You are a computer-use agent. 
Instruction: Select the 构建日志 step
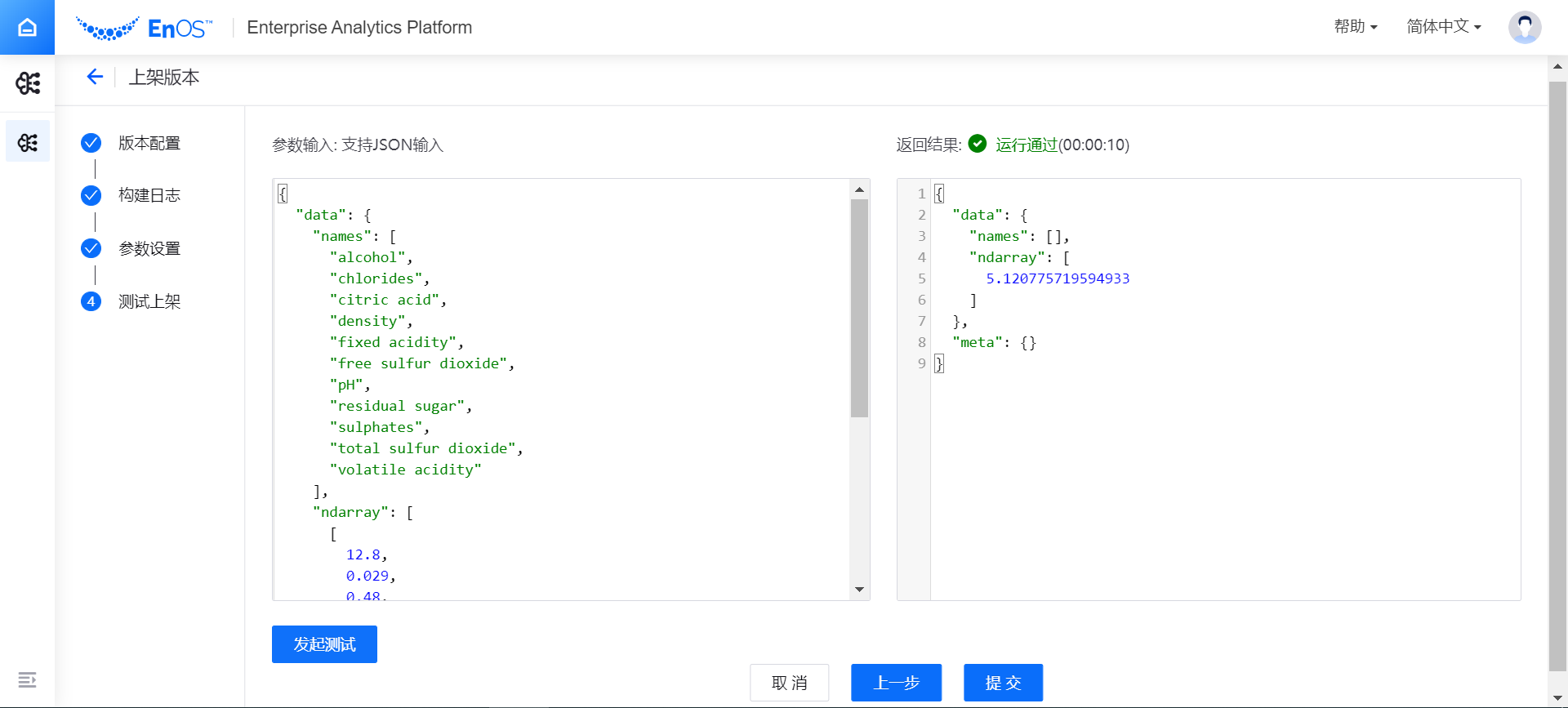pyautogui.click(x=149, y=195)
